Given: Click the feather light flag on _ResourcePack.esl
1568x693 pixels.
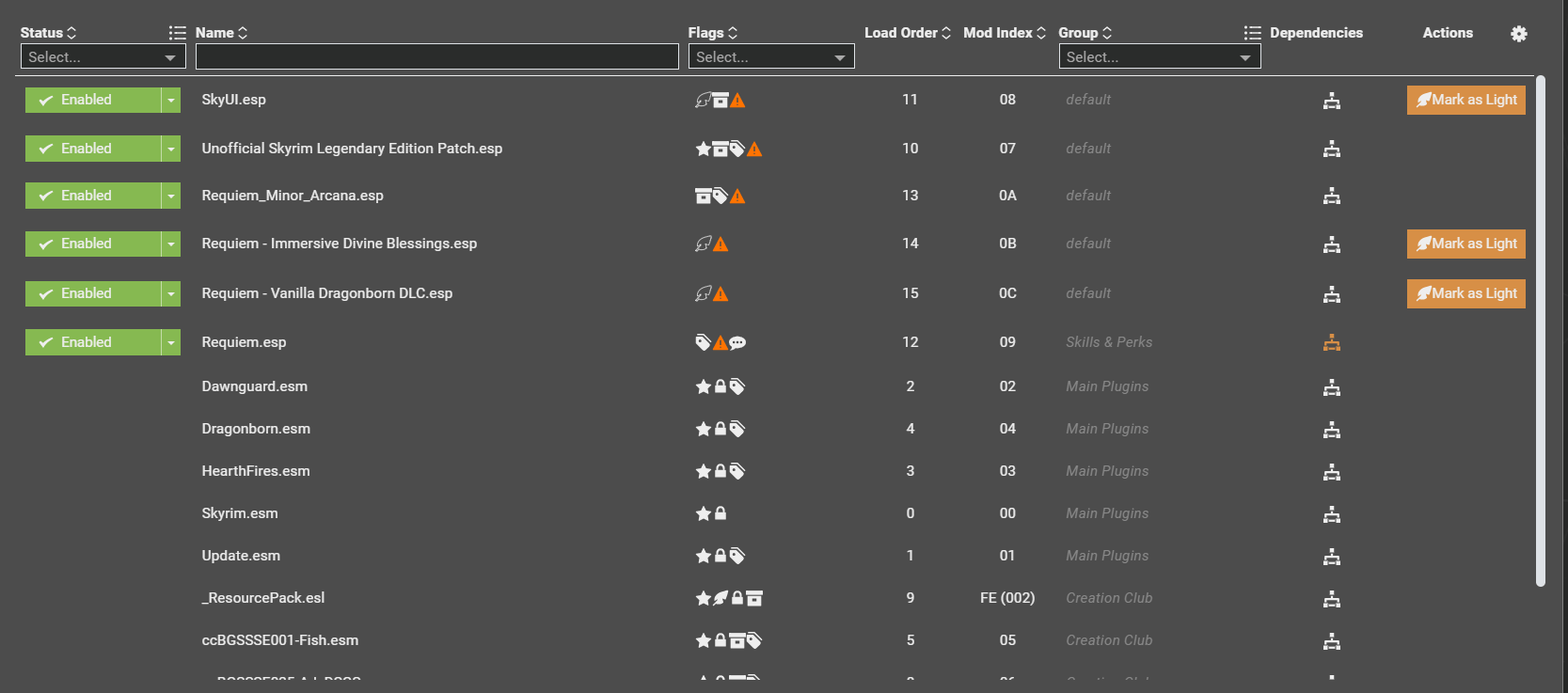Looking at the screenshot, I should [x=721, y=598].
